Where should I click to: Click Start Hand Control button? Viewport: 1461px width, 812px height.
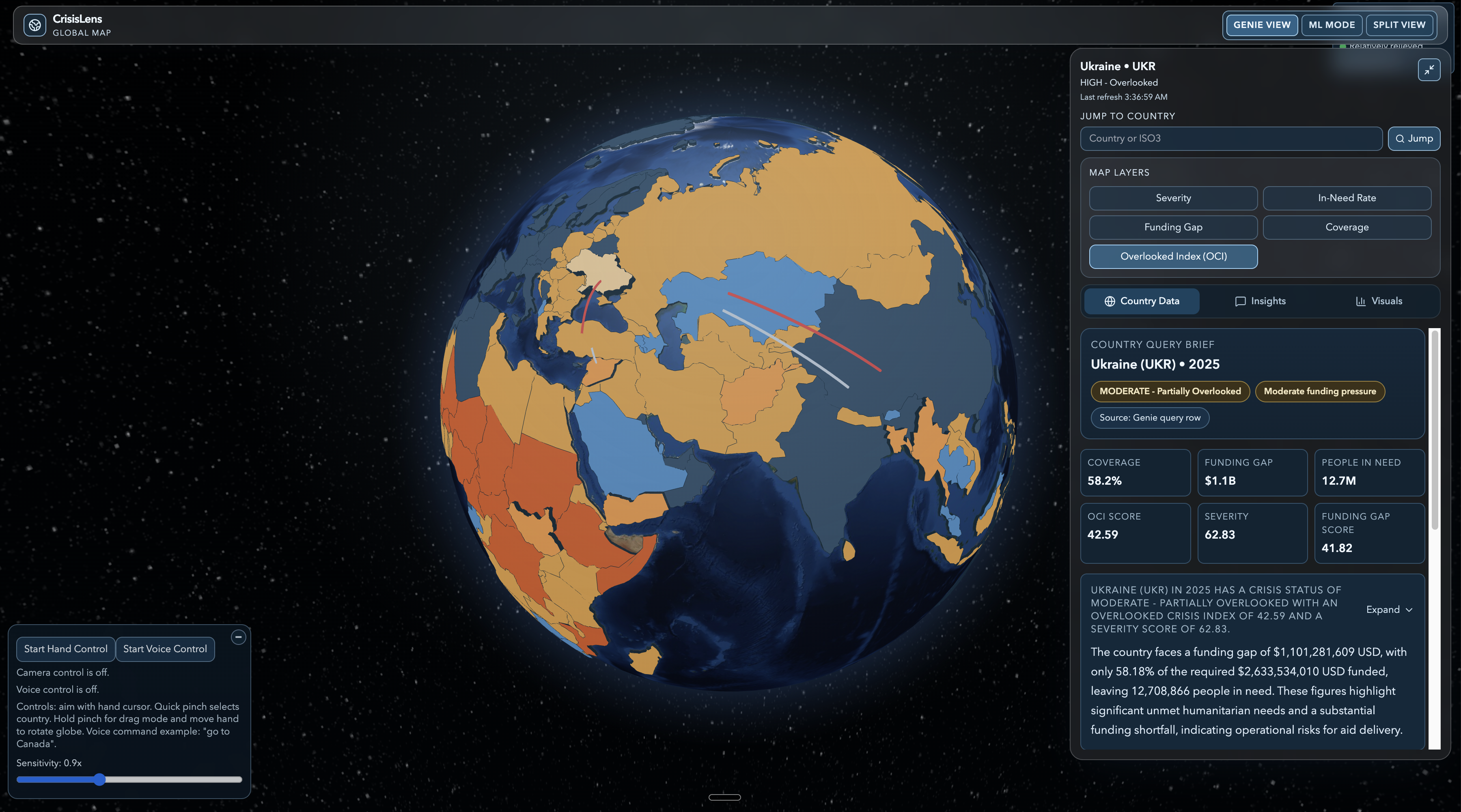(66, 649)
